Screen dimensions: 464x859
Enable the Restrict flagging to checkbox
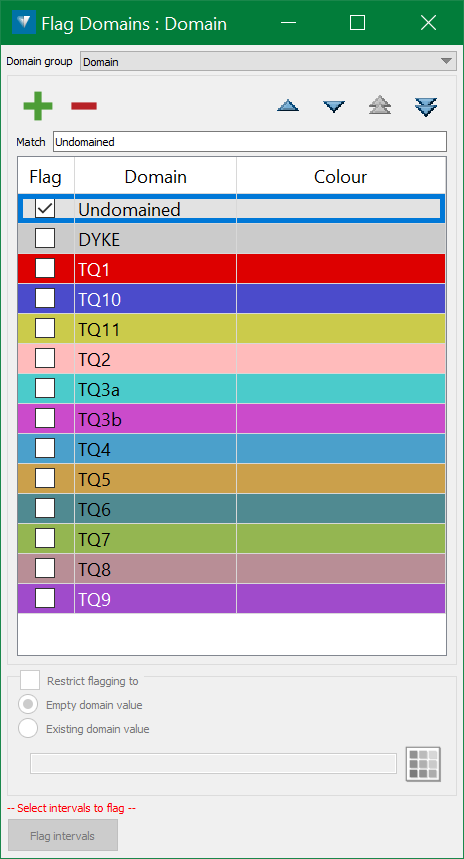(x=30, y=681)
